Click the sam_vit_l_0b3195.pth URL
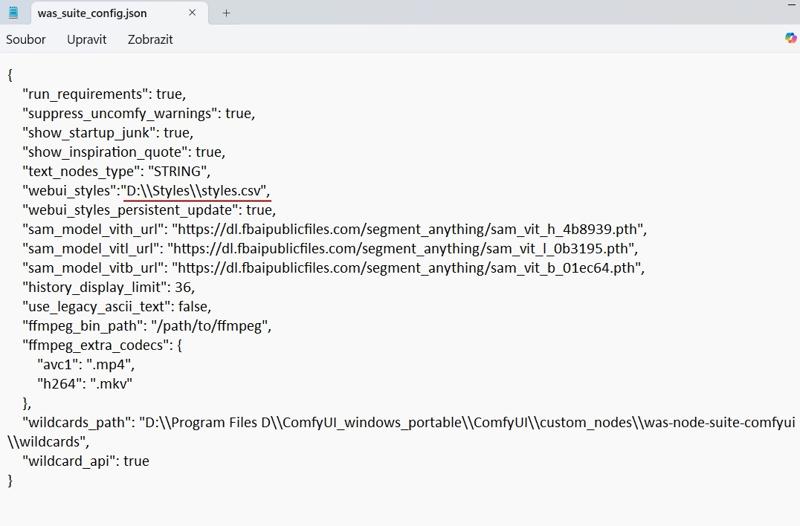Viewport: 800px width, 526px height. 403,249
